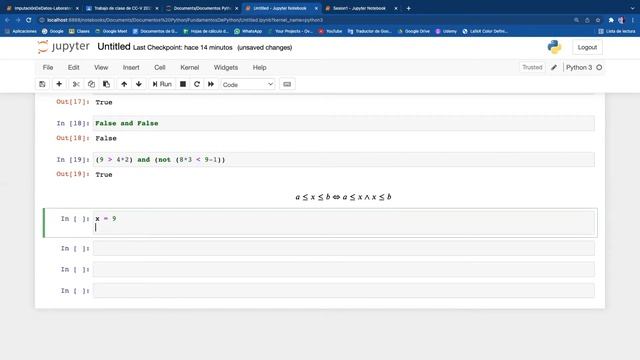Restart kernel and run all with fast-forward icon
This screenshot has height=360, width=640.
coord(211,84)
